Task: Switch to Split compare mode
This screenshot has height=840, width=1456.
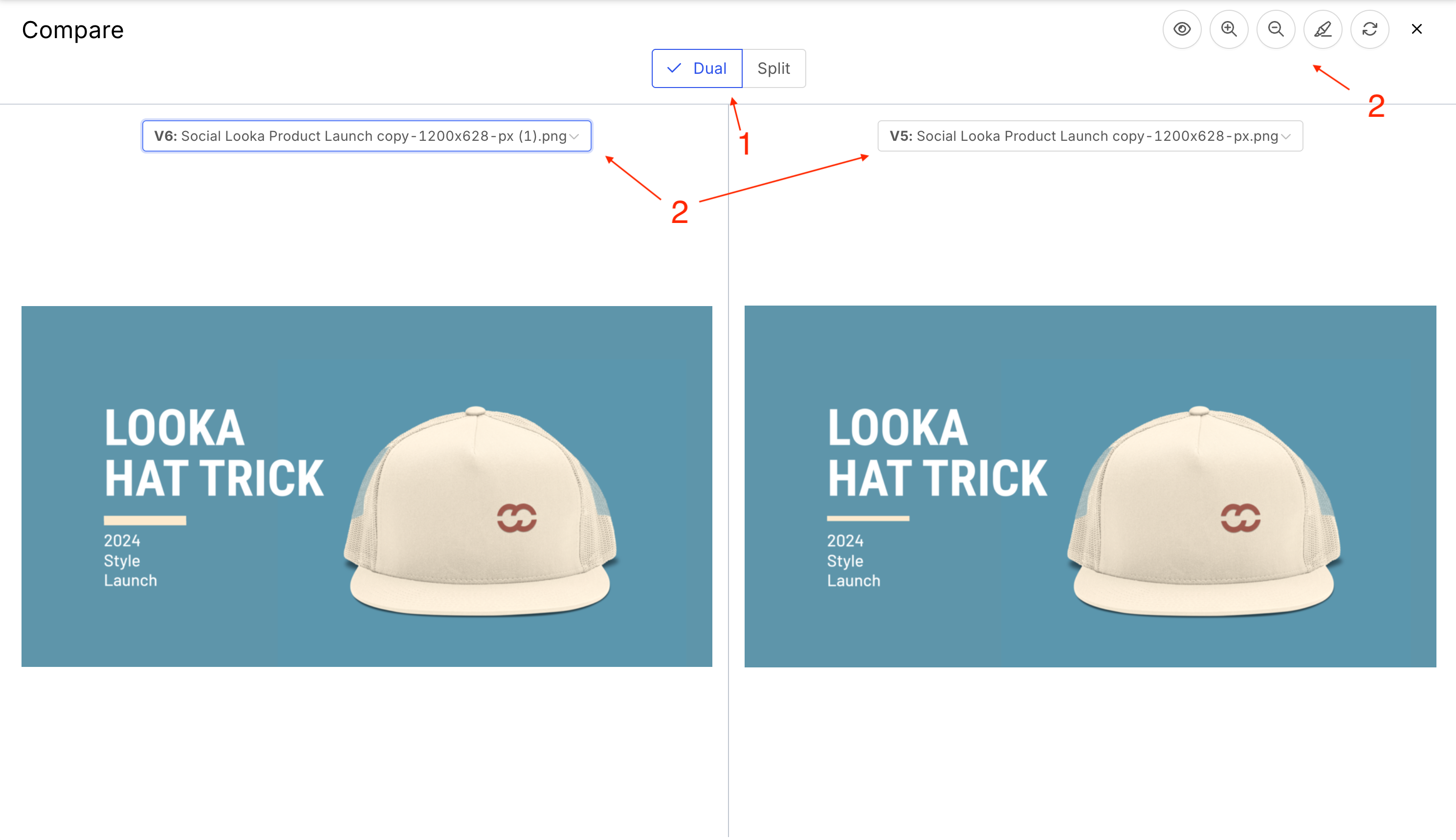Action: click(773, 68)
